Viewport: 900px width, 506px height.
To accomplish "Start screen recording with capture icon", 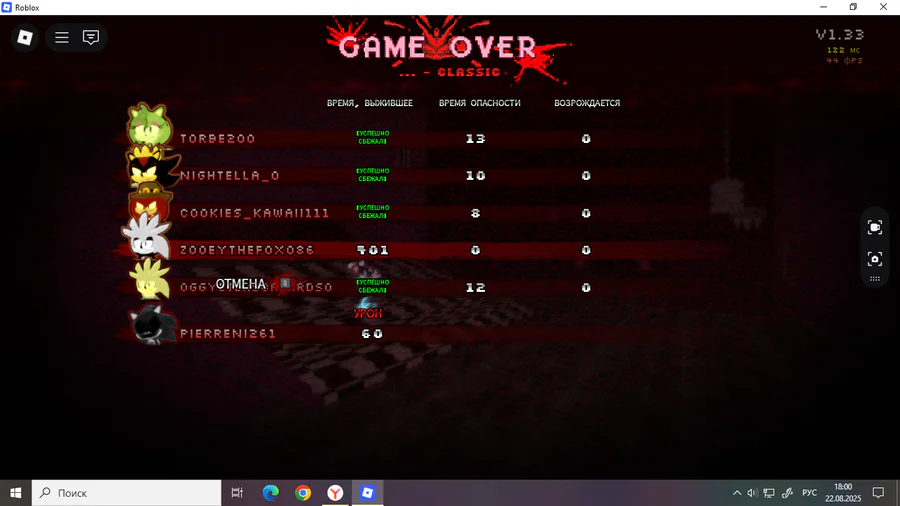I will [x=874, y=228].
